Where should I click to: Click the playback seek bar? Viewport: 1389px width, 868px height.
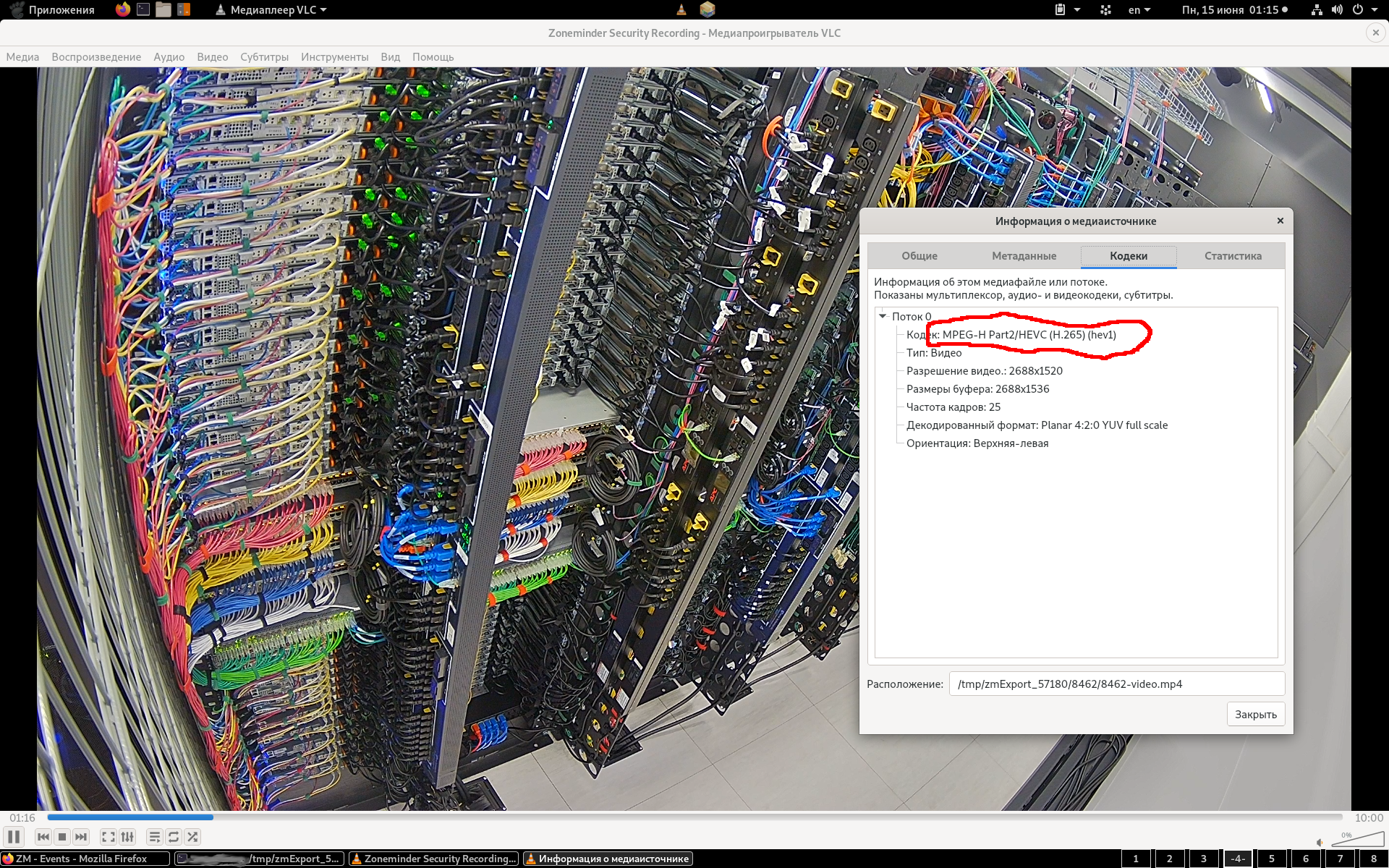[694, 817]
